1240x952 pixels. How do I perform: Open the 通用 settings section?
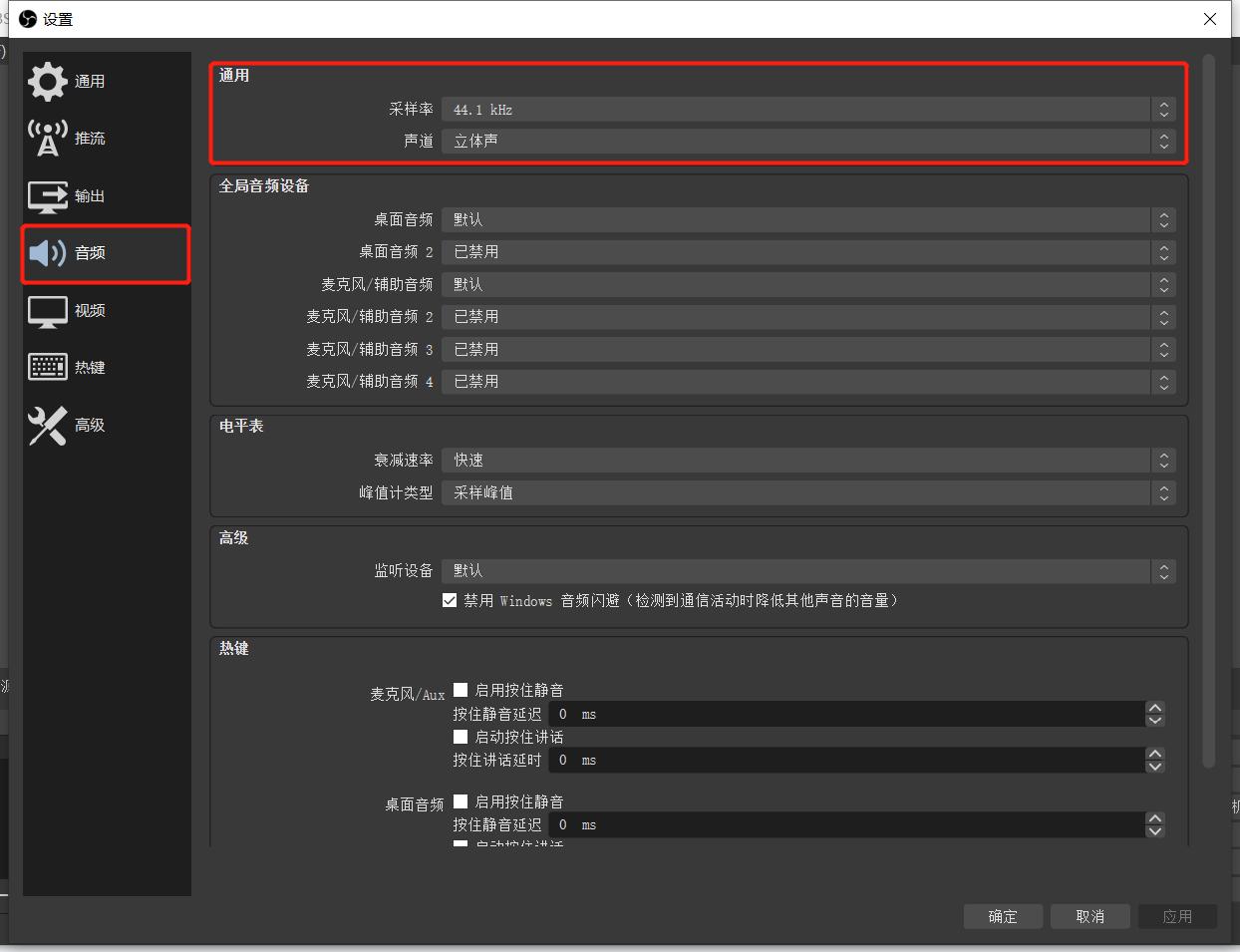pyautogui.click(x=89, y=81)
